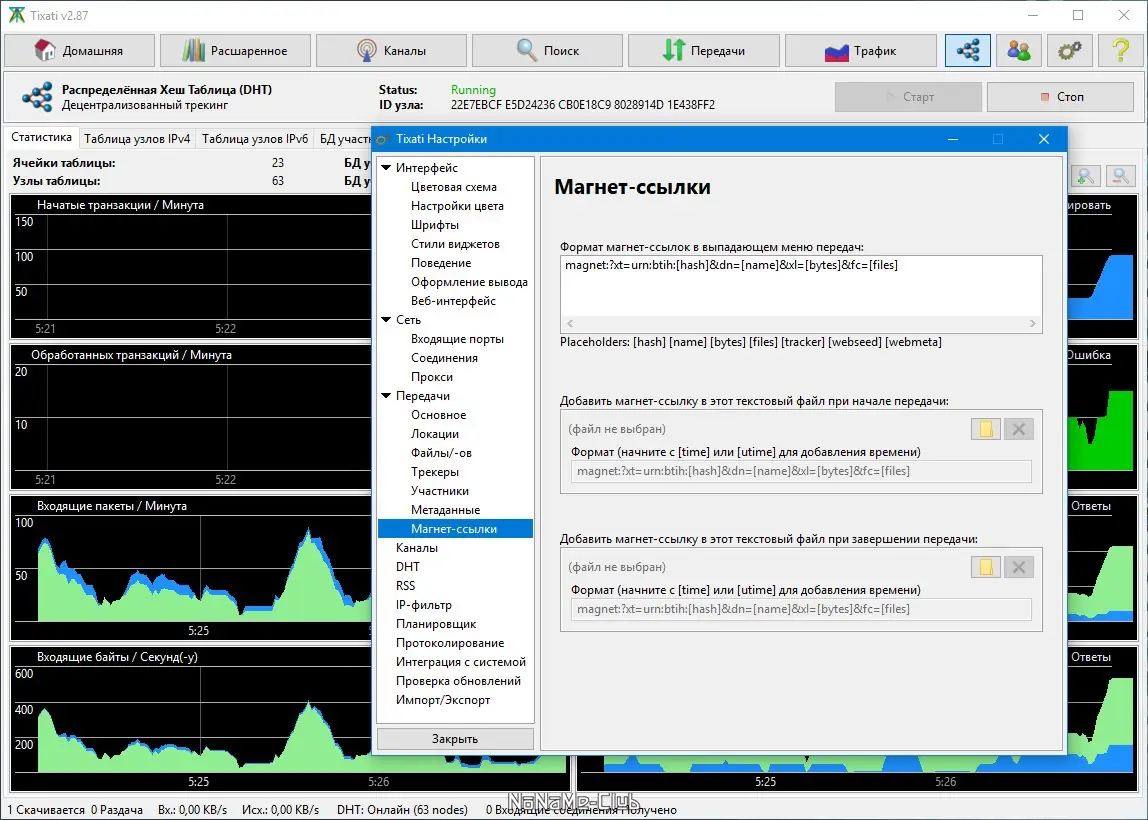Click right arrow of format box scrollbar

tap(1033, 323)
